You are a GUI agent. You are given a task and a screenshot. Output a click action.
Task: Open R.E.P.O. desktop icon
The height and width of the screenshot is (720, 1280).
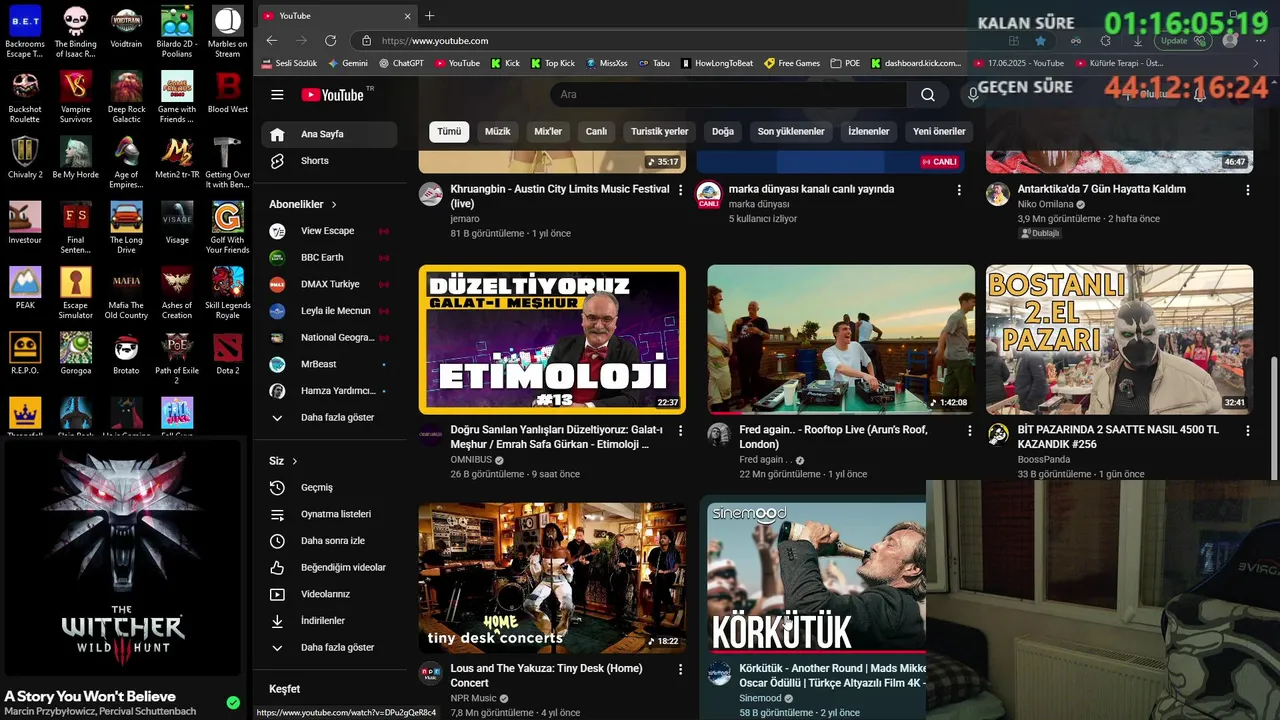point(25,353)
